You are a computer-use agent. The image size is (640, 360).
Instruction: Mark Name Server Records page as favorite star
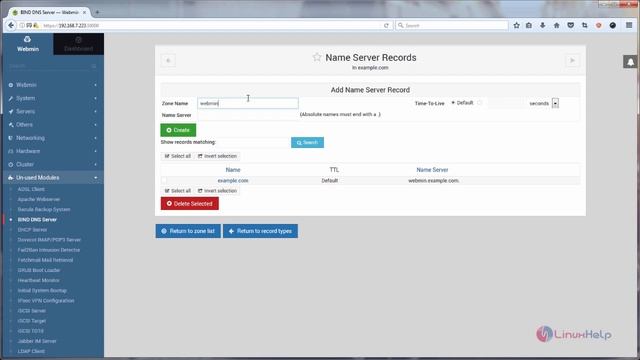pos(317,57)
